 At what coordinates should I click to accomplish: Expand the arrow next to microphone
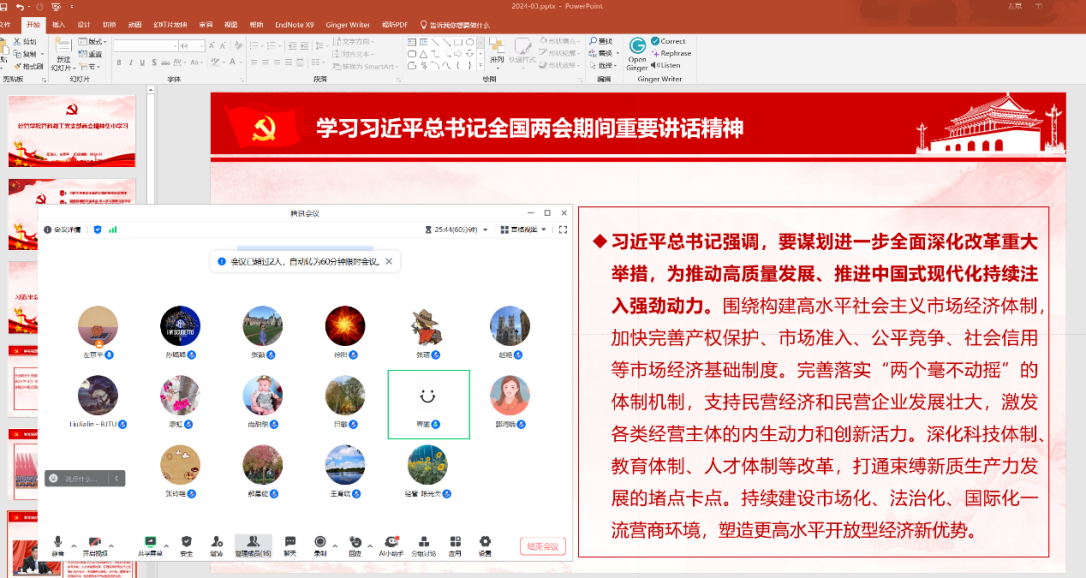73,545
